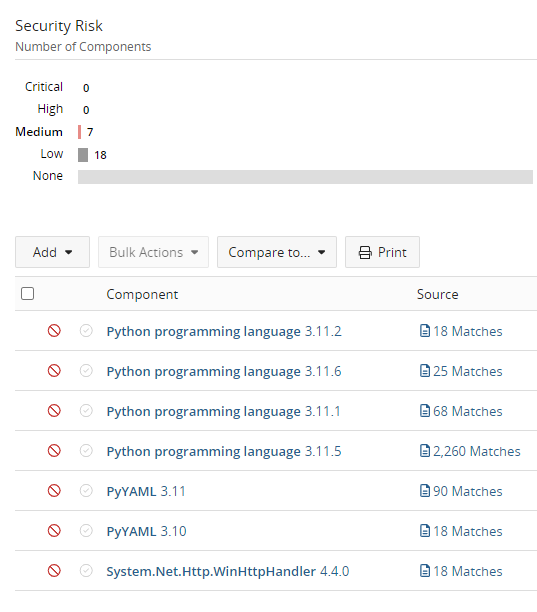537x612 pixels.
Task: Open the PyYAML 3.10 component link
Action: [x=146, y=531]
